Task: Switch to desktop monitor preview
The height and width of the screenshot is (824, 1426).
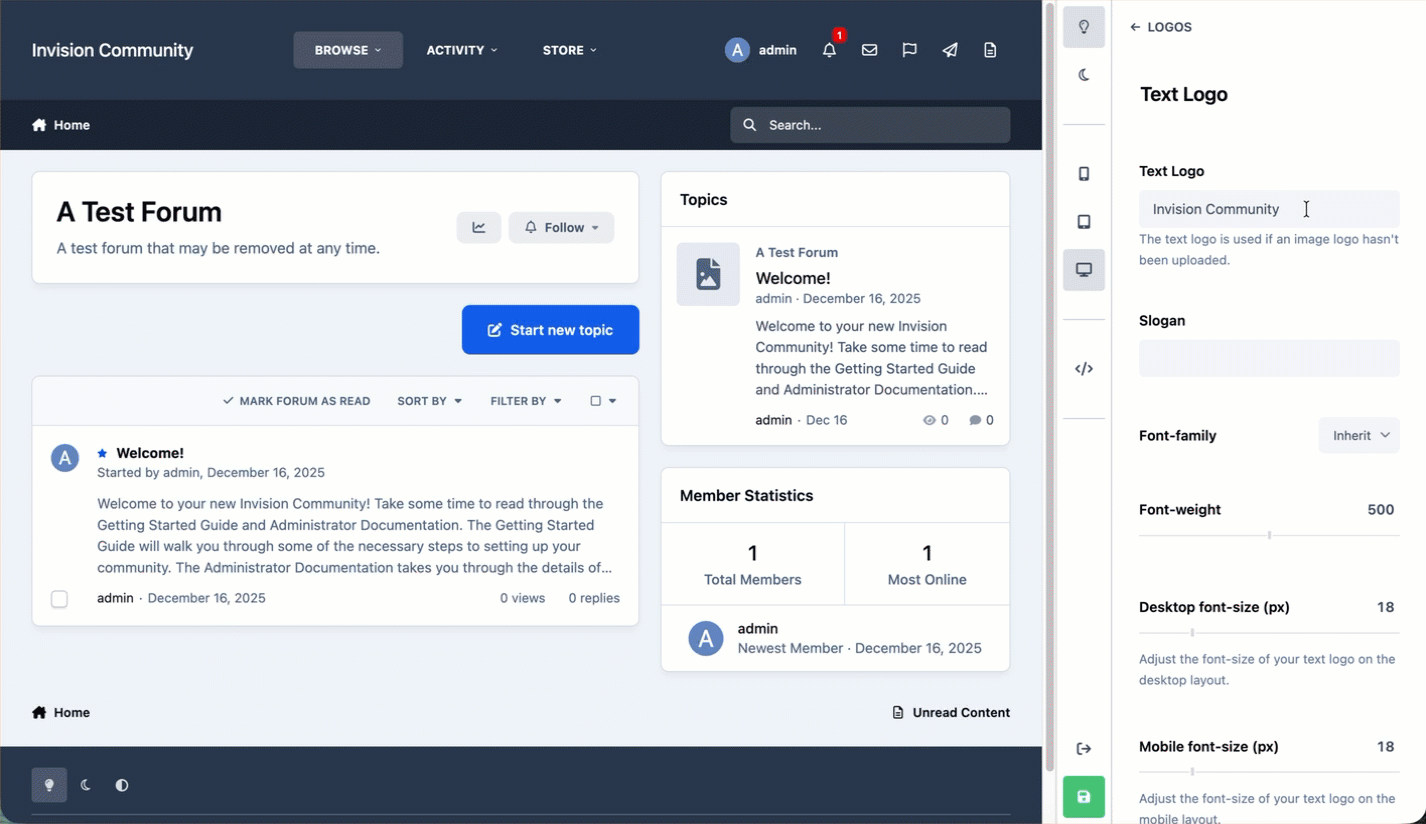Action: tap(1084, 270)
